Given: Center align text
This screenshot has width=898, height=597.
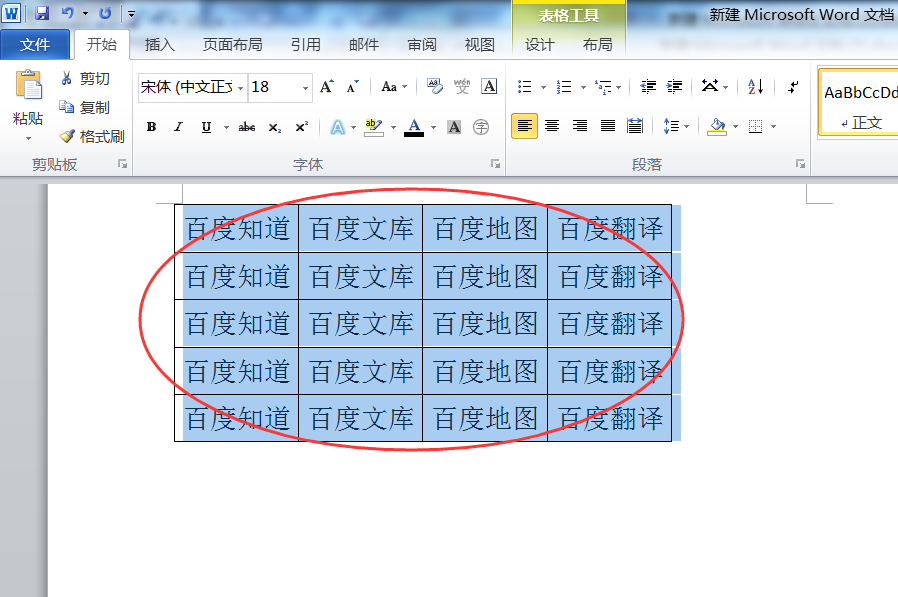Looking at the screenshot, I should click(x=552, y=126).
